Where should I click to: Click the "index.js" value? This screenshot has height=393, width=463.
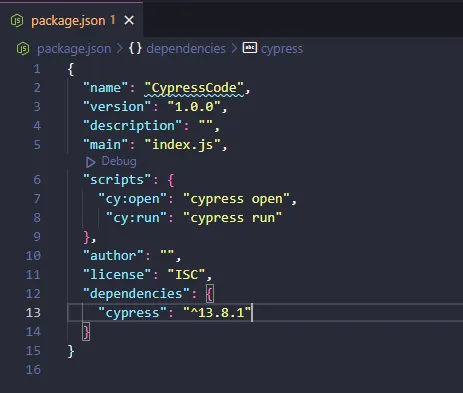coord(182,145)
